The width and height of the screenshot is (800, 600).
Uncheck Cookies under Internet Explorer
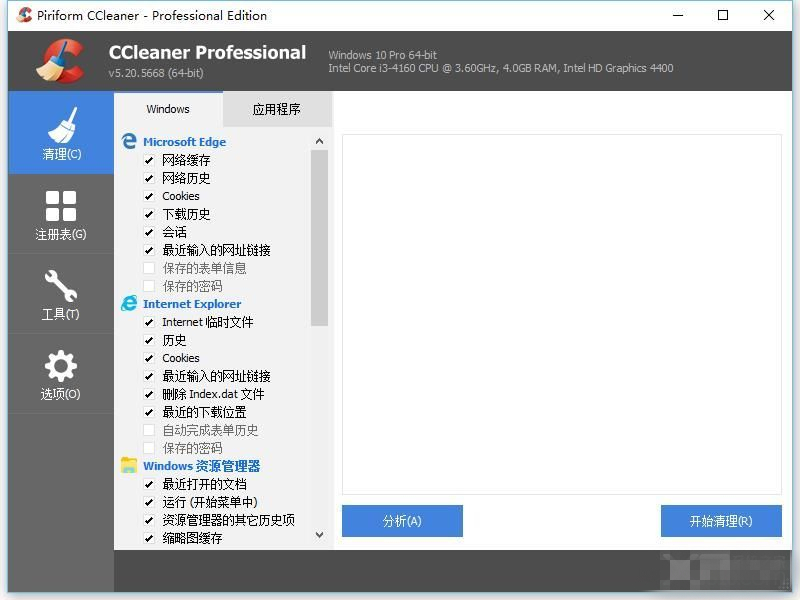tap(149, 358)
